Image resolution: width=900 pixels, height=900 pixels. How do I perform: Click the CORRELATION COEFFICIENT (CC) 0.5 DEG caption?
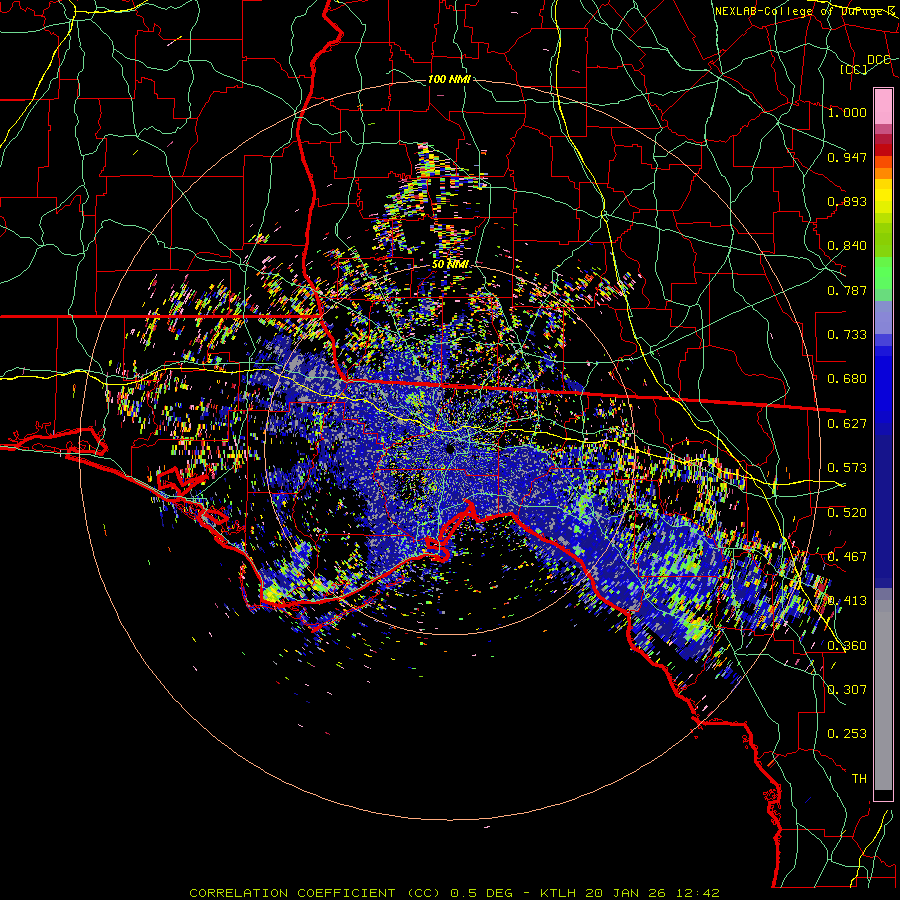click(x=351, y=893)
